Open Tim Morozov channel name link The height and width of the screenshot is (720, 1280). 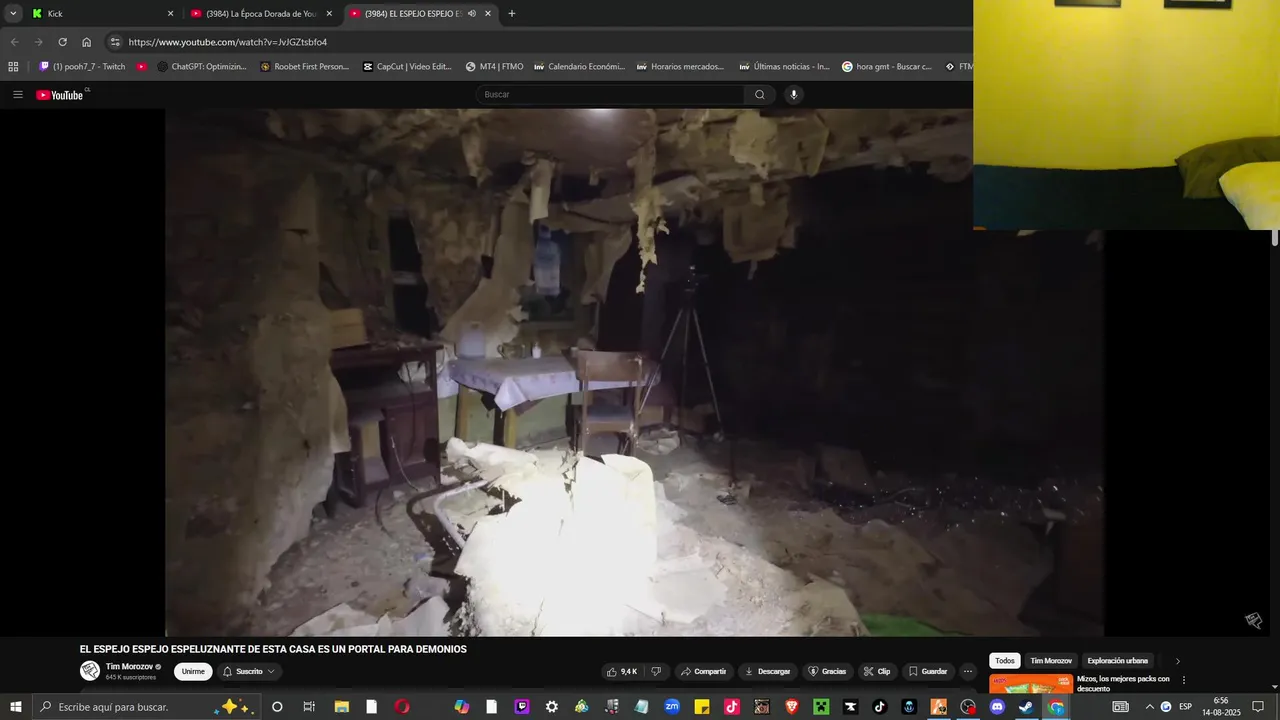coord(130,666)
